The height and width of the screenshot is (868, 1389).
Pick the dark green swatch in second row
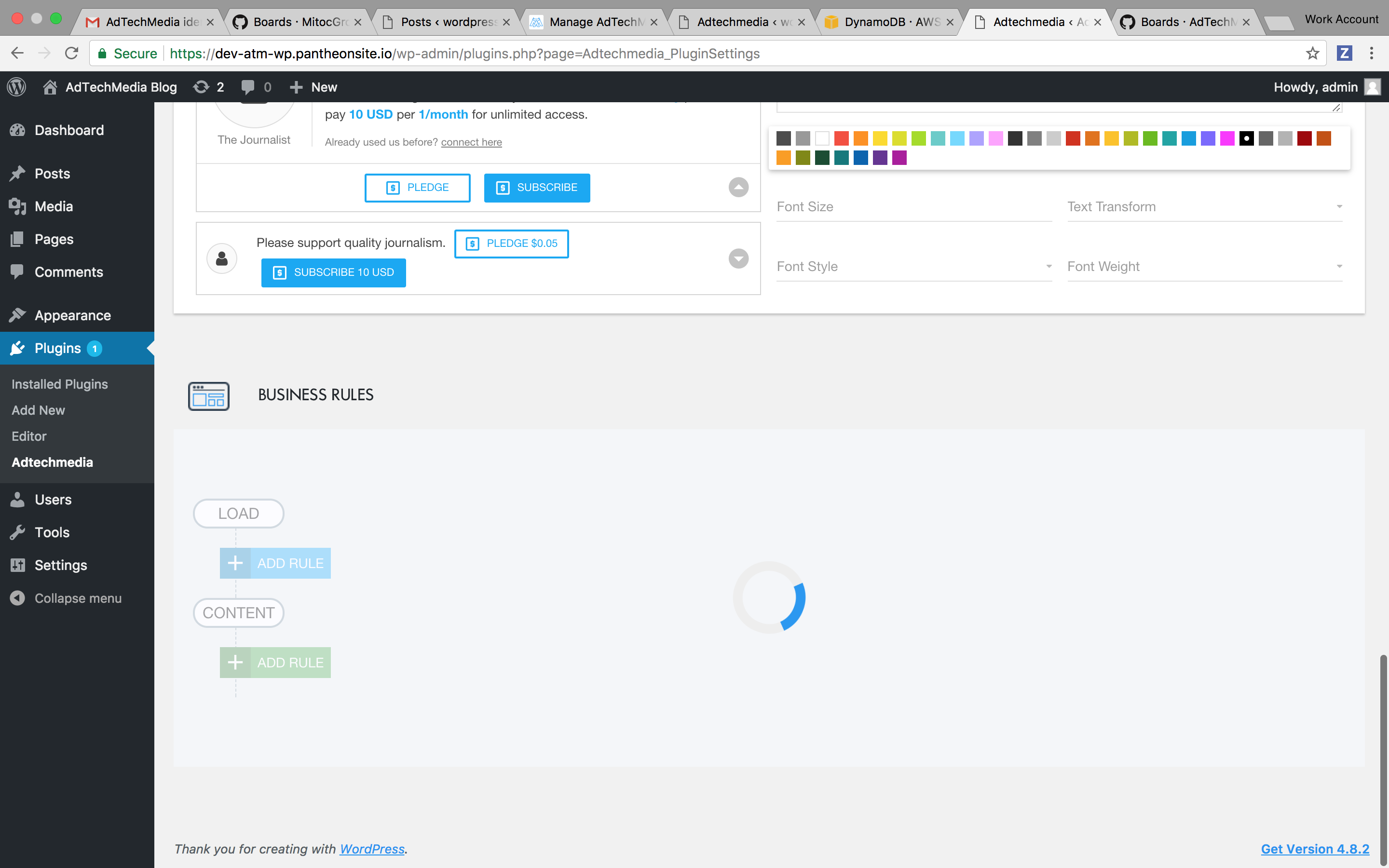(822, 157)
